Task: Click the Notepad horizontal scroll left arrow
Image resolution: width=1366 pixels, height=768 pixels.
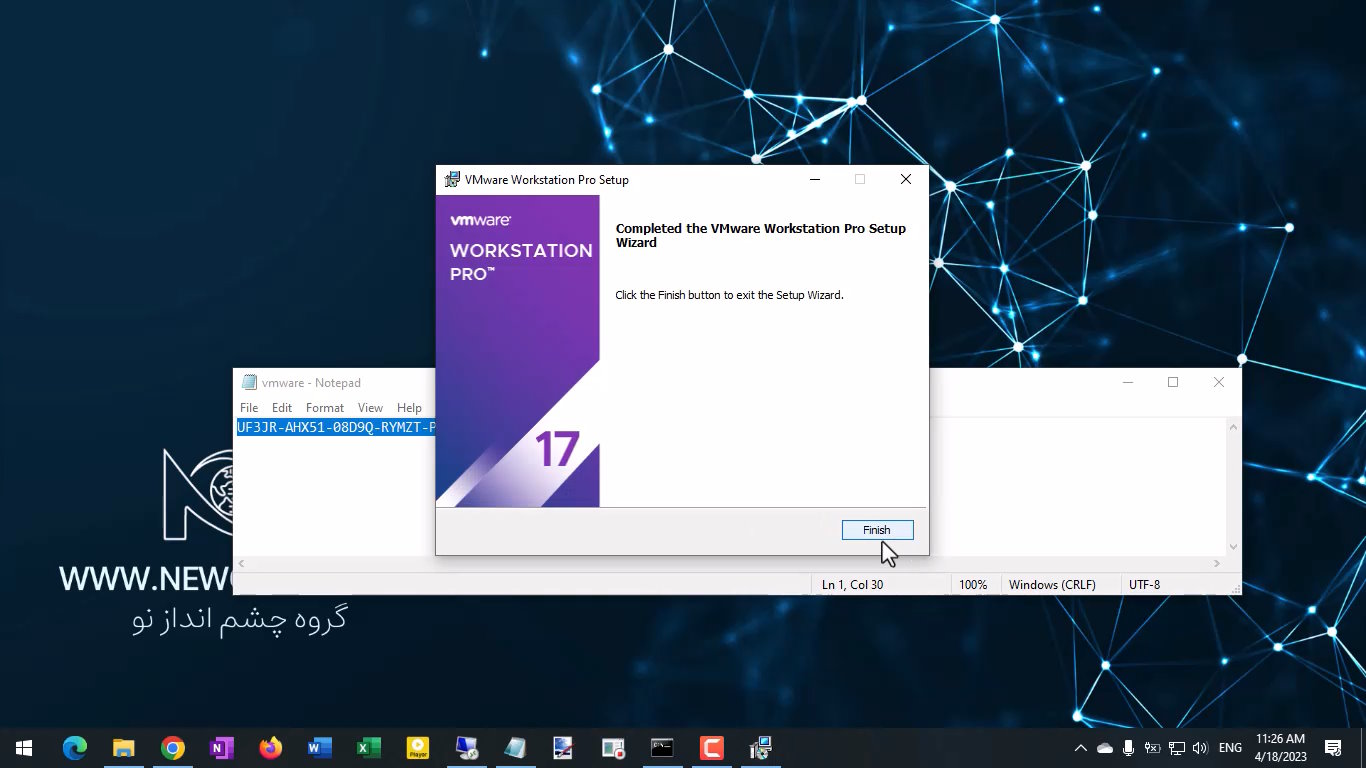Action: [x=241, y=564]
